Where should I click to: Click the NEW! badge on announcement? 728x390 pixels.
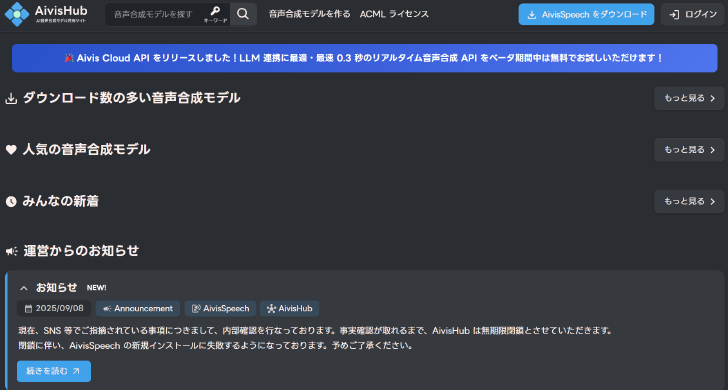(x=97, y=288)
